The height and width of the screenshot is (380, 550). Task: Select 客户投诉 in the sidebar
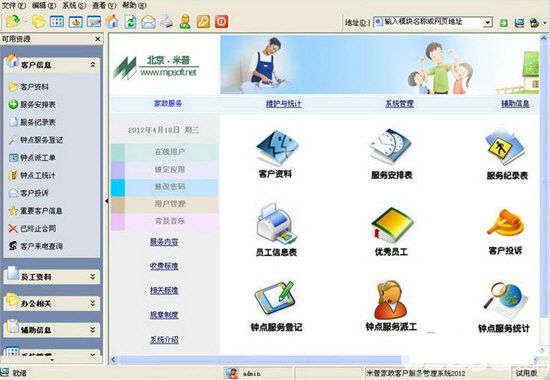pyautogui.click(x=29, y=193)
